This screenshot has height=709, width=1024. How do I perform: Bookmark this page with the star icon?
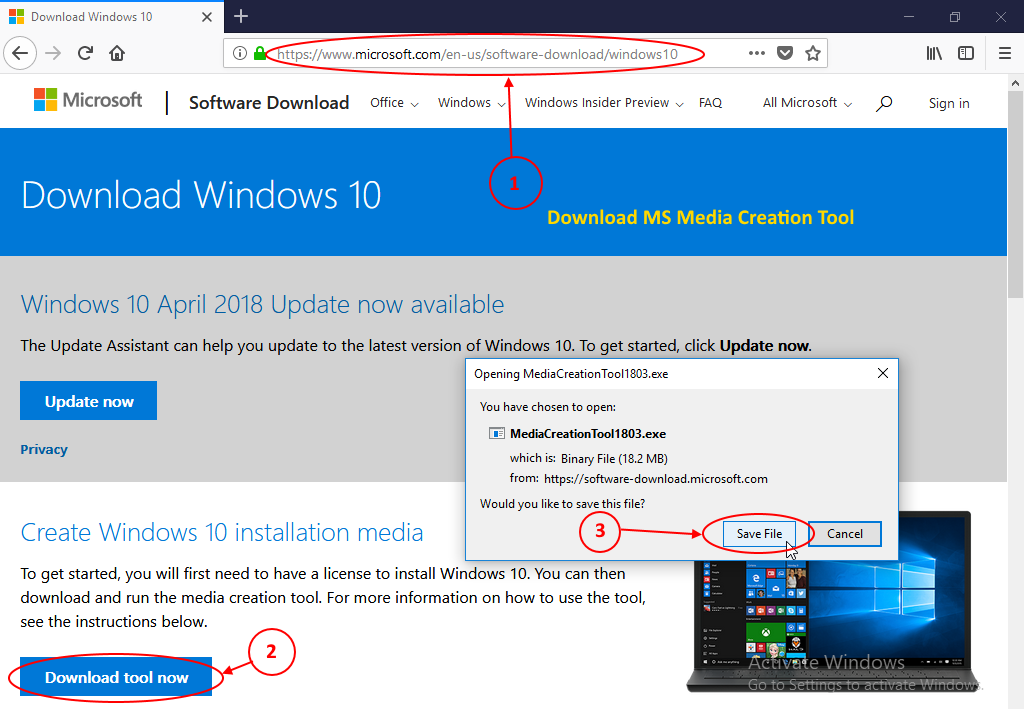pos(812,54)
